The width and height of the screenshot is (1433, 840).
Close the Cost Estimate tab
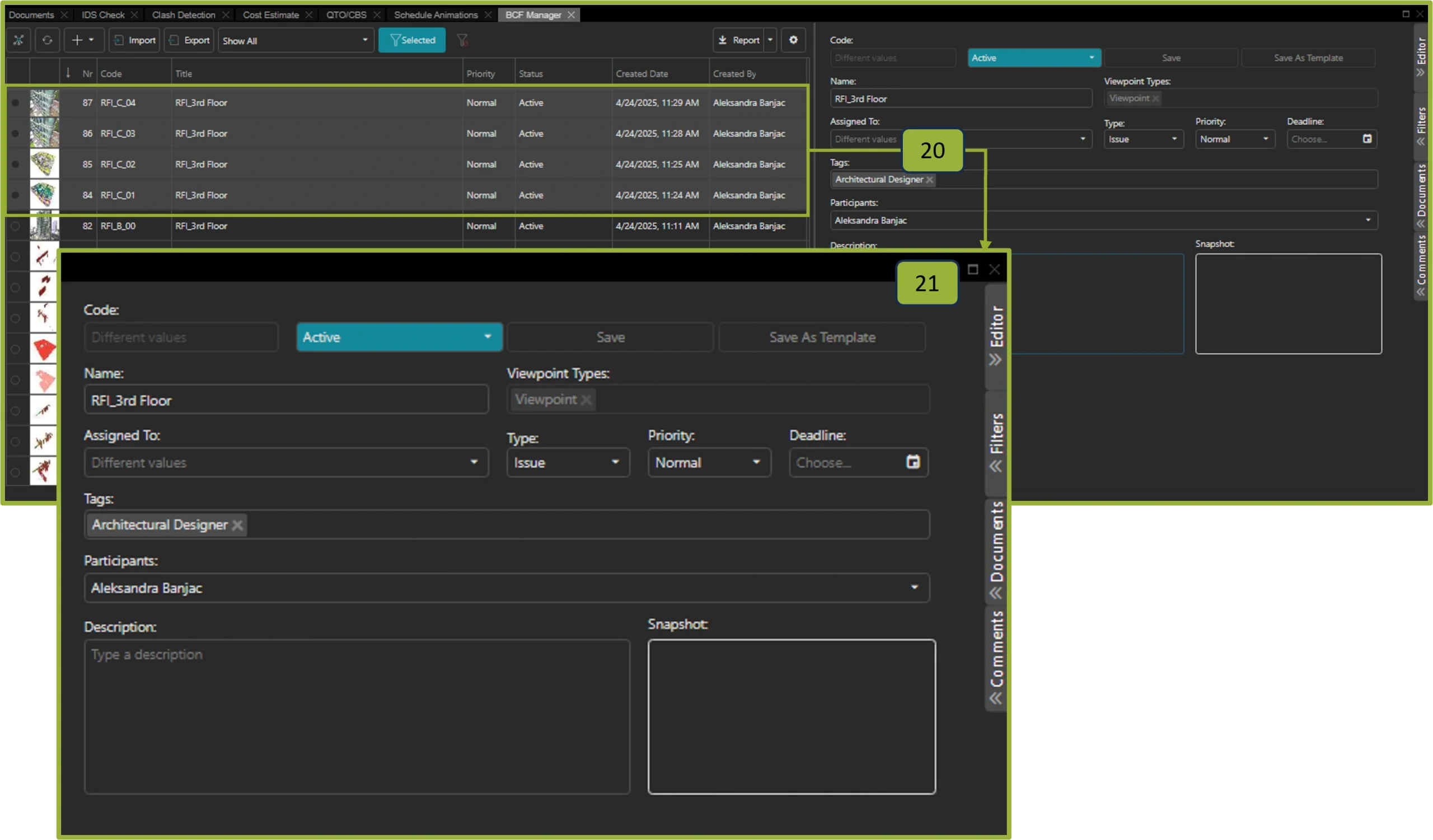(x=309, y=15)
